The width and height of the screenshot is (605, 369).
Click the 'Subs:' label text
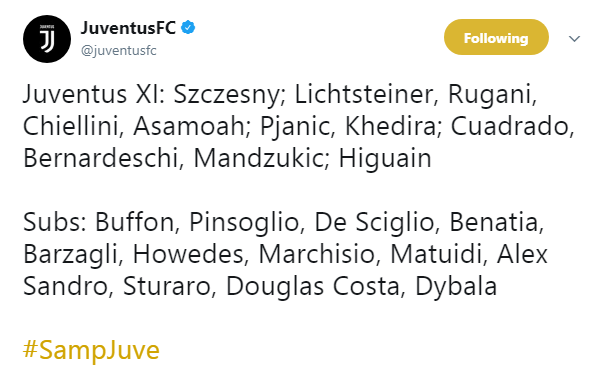coord(55,222)
